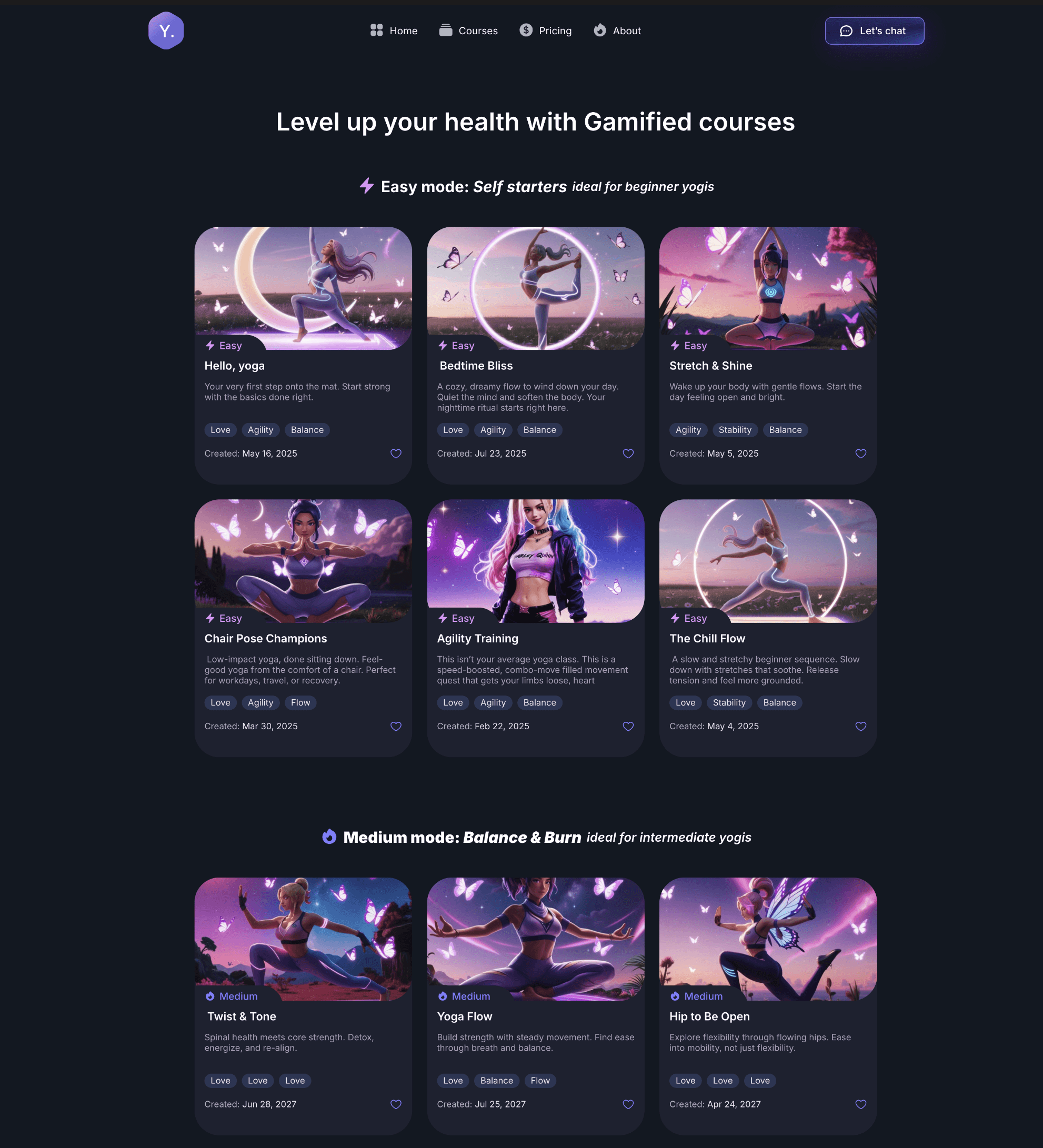This screenshot has height=1148, width=1043.
Task: Select the Stability tag on Stretch & Shine
Action: click(735, 430)
